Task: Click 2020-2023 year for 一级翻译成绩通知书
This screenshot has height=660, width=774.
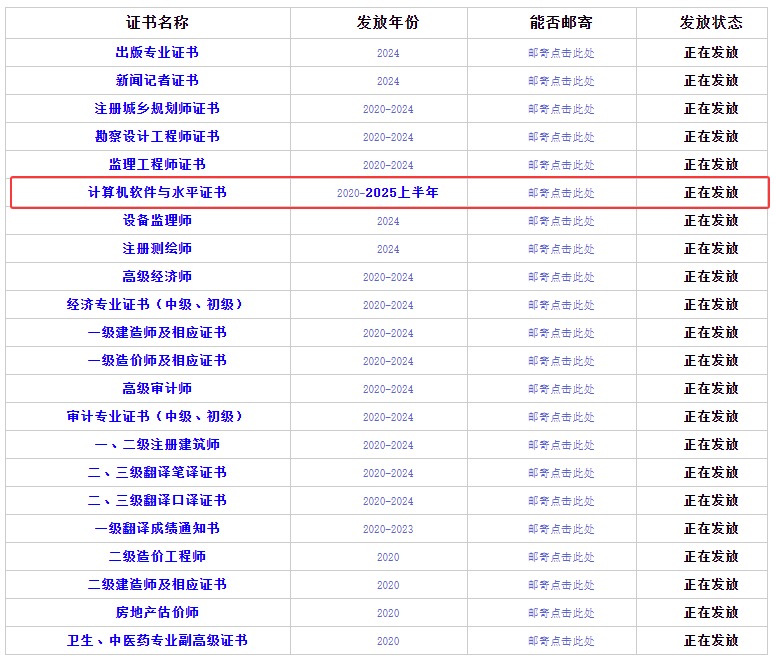Action: click(388, 529)
